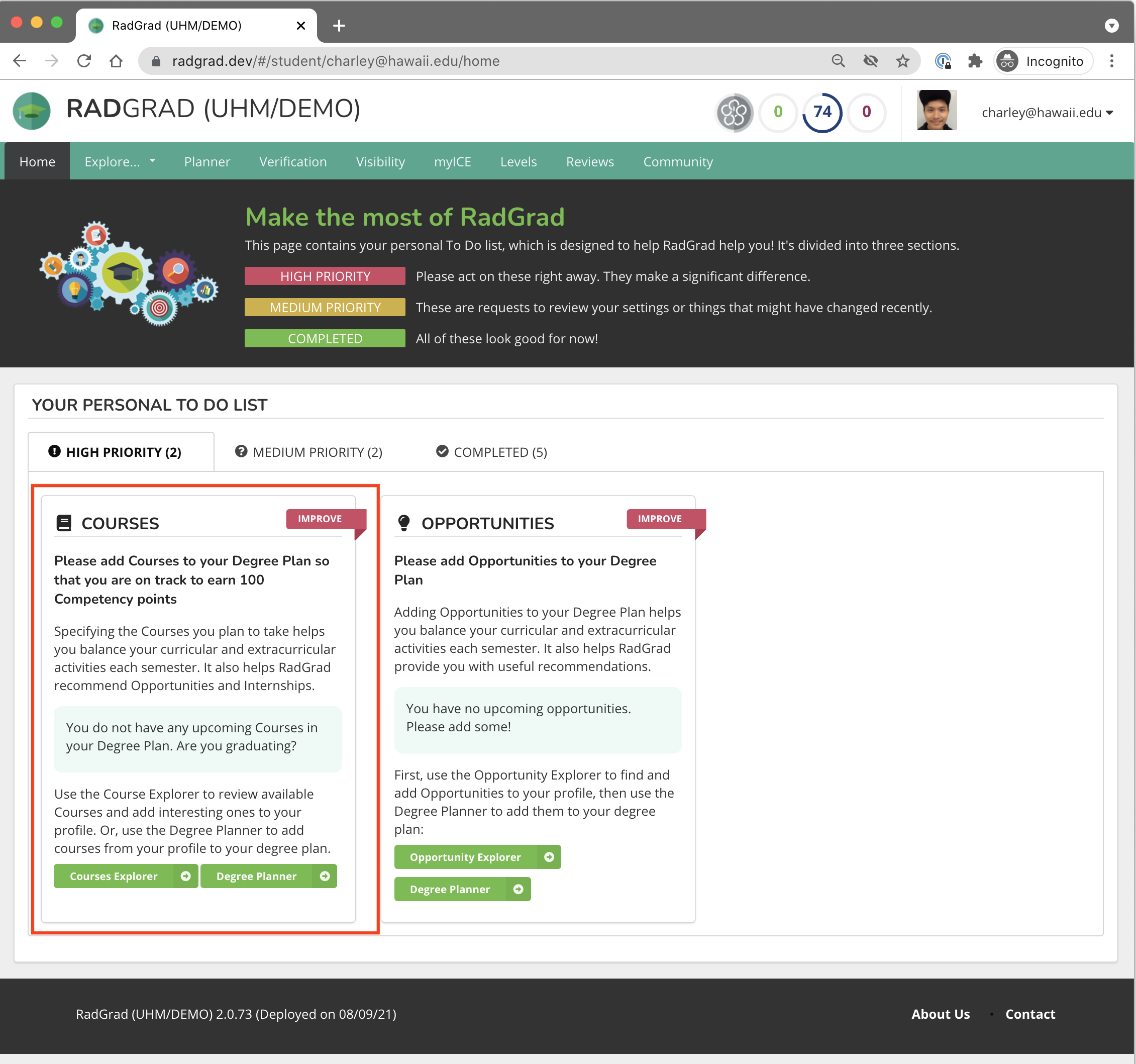This screenshot has height=1064, width=1136.
Task: Close the RadGrad (UHM/DEMO) browser tab
Action: [x=301, y=26]
